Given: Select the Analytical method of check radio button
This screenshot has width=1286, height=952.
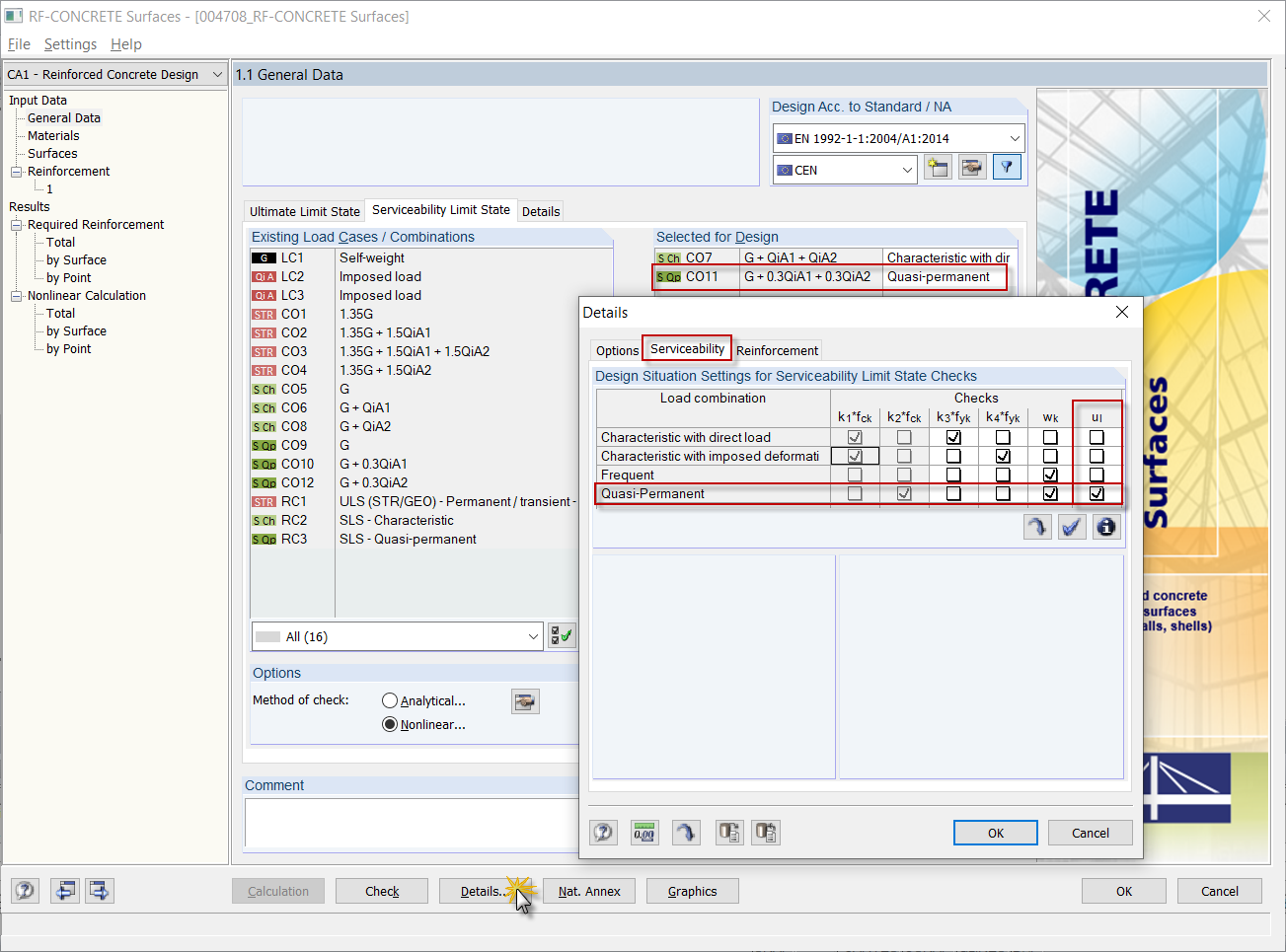Looking at the screenshot, I should (x=392, y=700).
